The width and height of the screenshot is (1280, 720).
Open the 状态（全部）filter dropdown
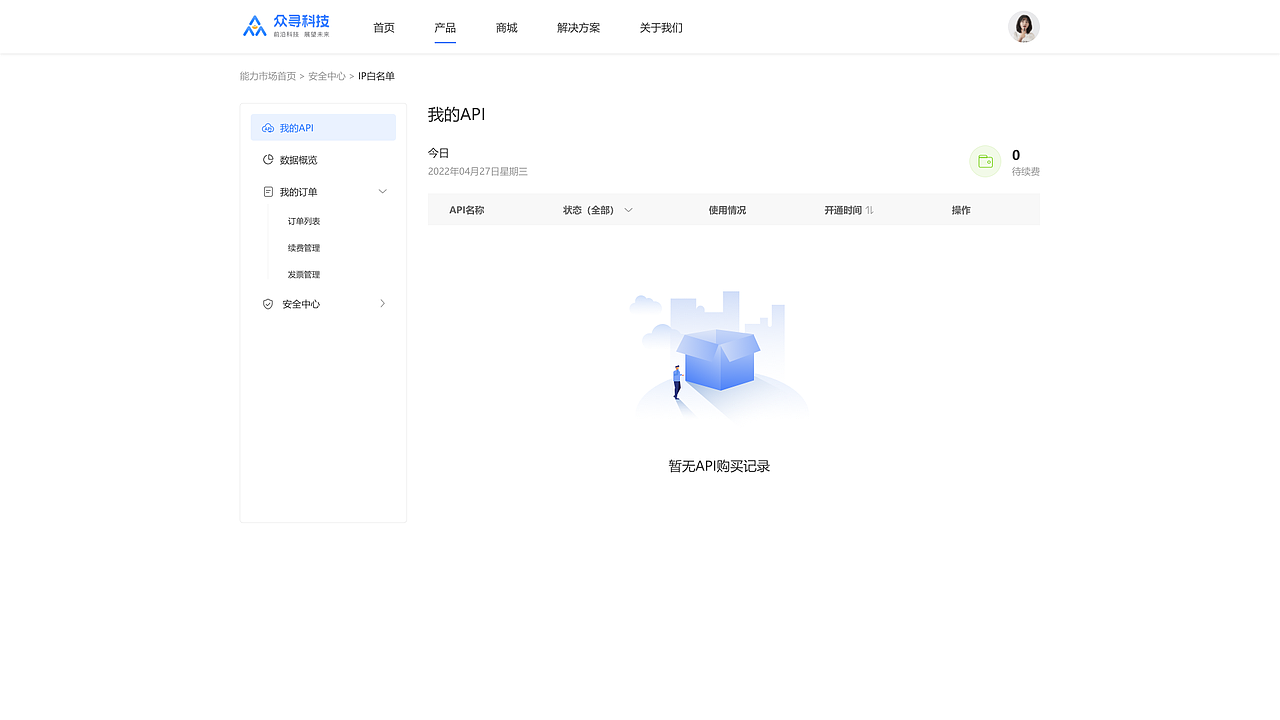coord(597,210)
